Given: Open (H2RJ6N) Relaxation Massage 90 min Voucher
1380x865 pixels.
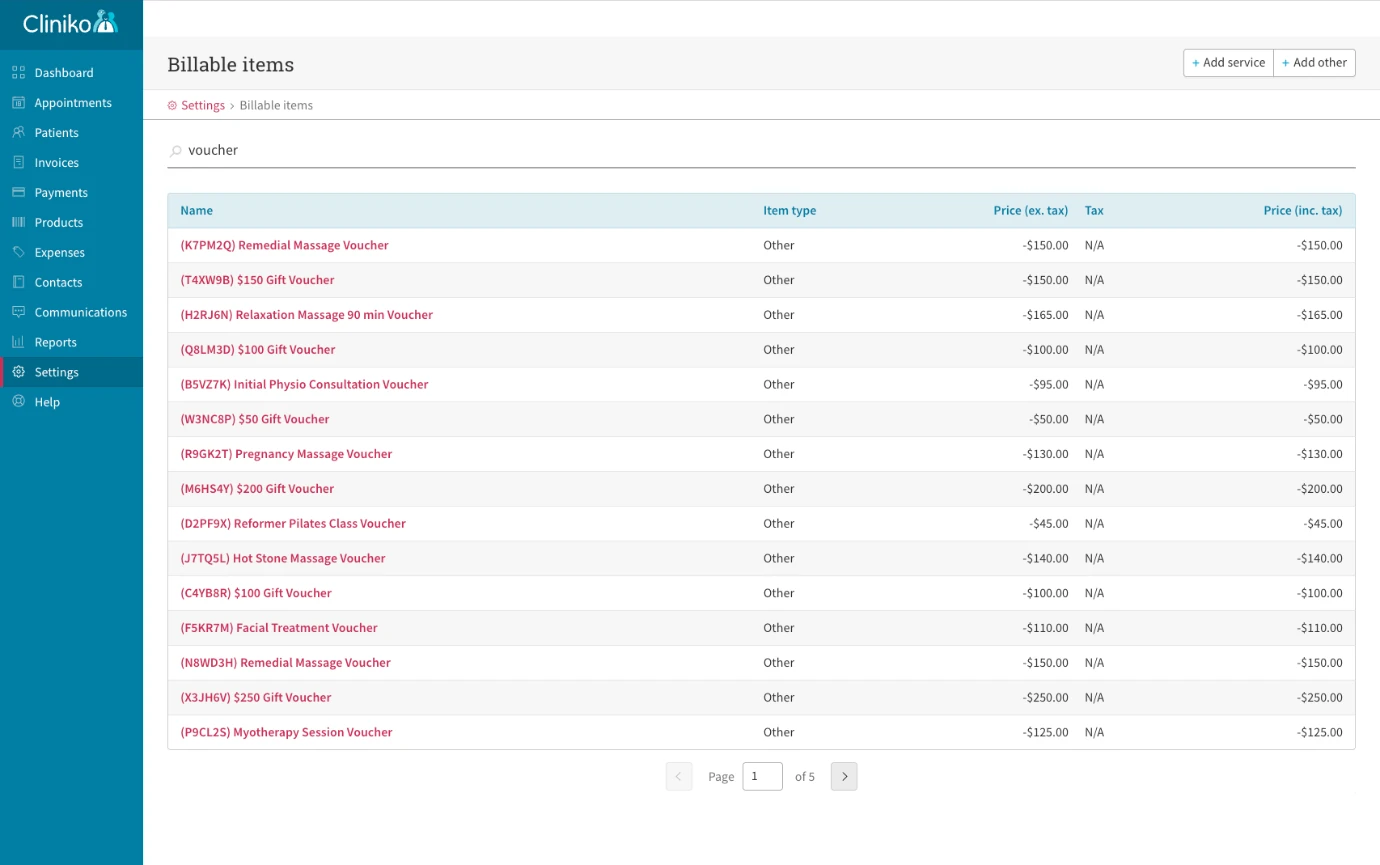Looking at the screenshot, I should click(306, 315).
